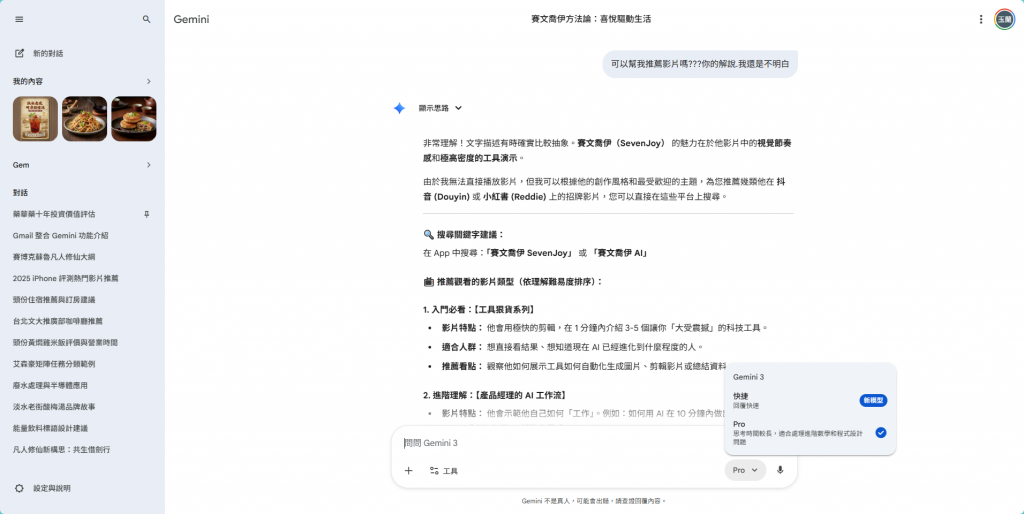Click the 對話 section heading

[20, 193]
